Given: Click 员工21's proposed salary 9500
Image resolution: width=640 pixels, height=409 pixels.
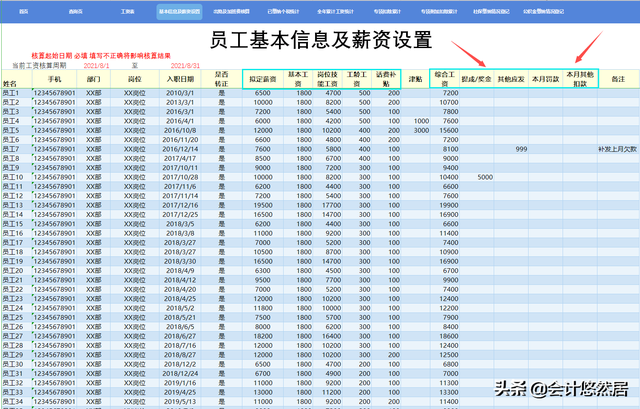Looking at the screenshot, I should pyautogui.click(x=263, y=280).
